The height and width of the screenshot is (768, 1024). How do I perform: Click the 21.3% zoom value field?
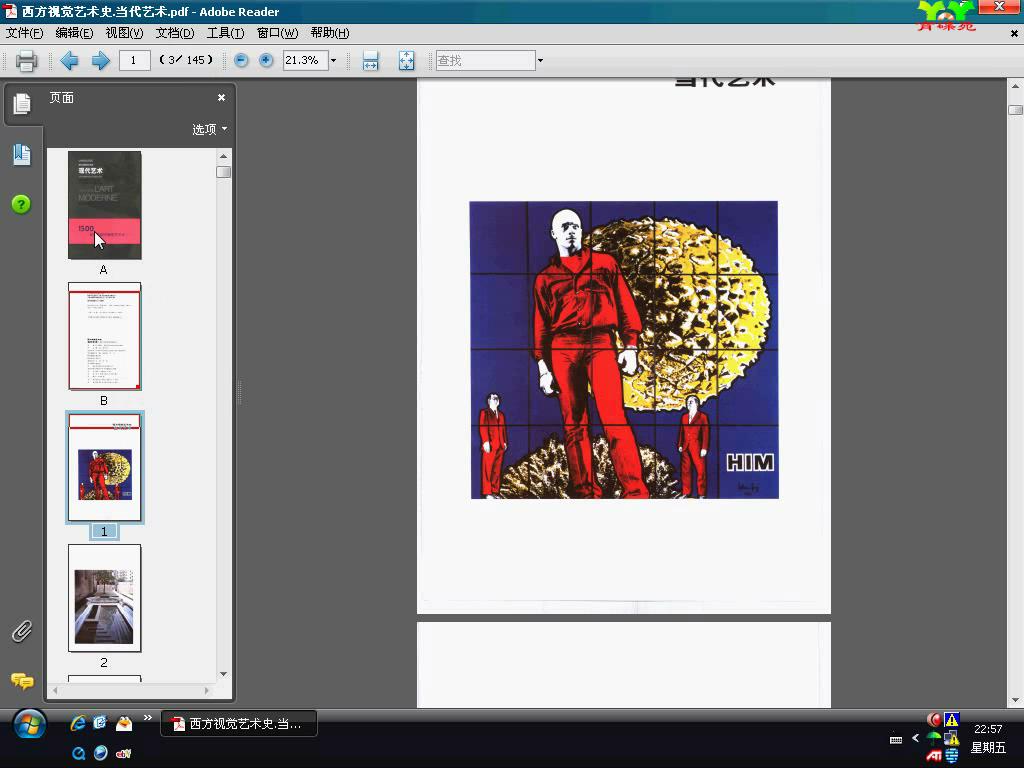(x=306, y=61)
